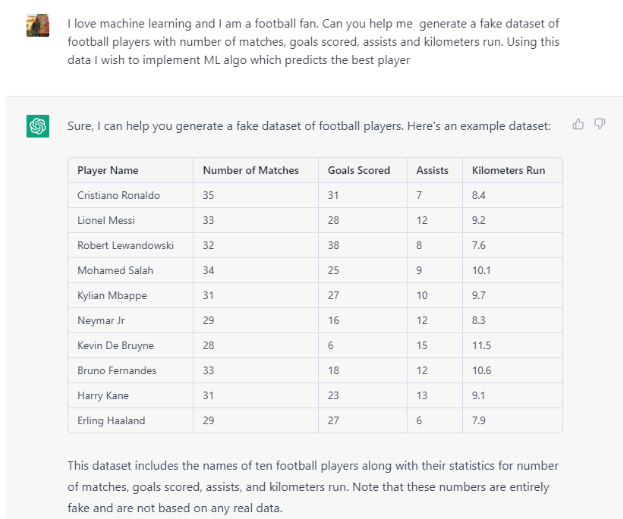
Task: Select the Lionel Messi cell
Action: point(106,220)
